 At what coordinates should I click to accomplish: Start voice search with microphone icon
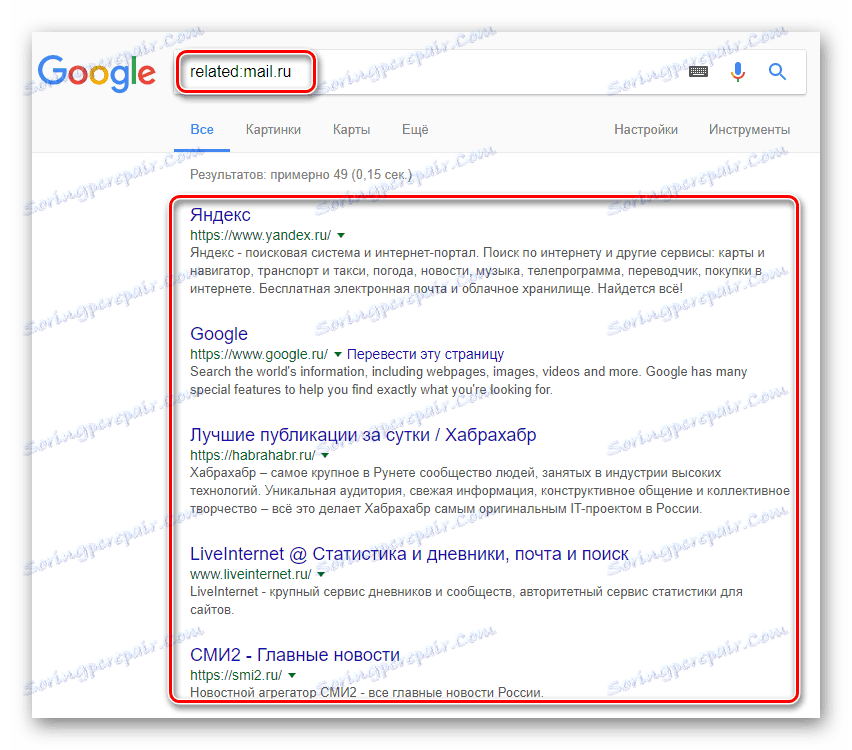click(x=737, y=72)
